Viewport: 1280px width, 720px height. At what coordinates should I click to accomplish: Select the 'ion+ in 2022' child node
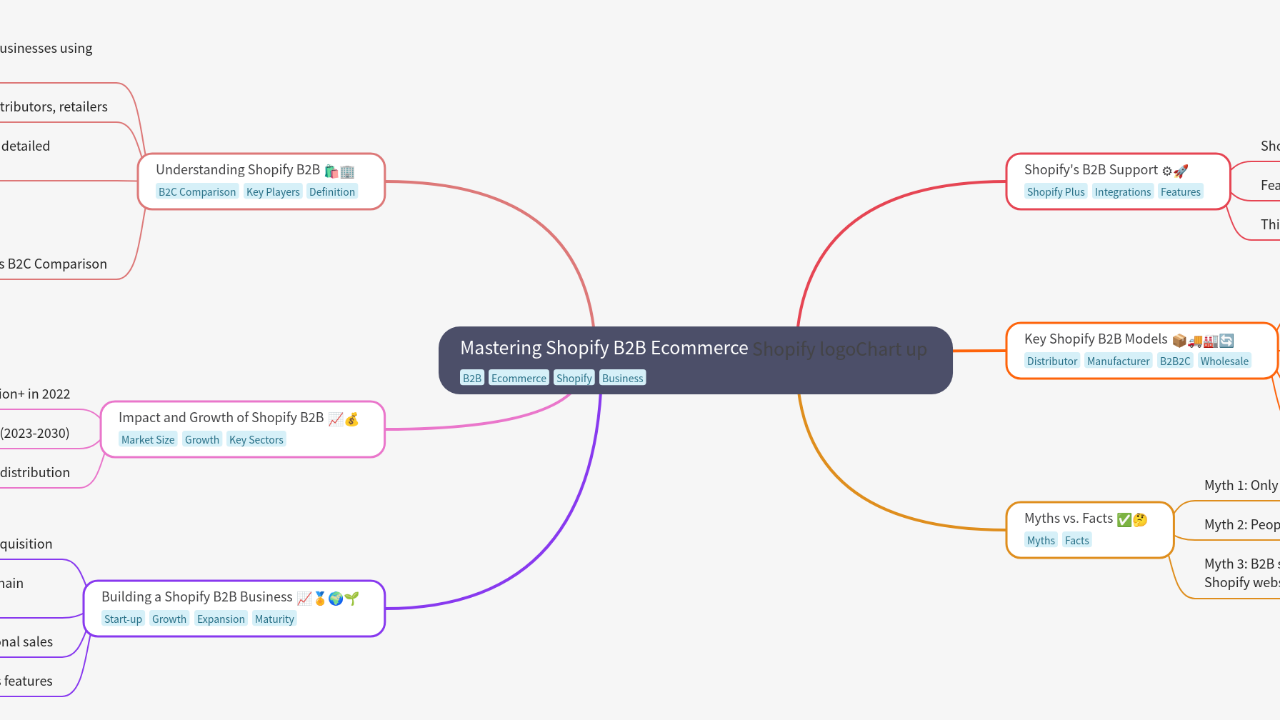pos(35,394)
